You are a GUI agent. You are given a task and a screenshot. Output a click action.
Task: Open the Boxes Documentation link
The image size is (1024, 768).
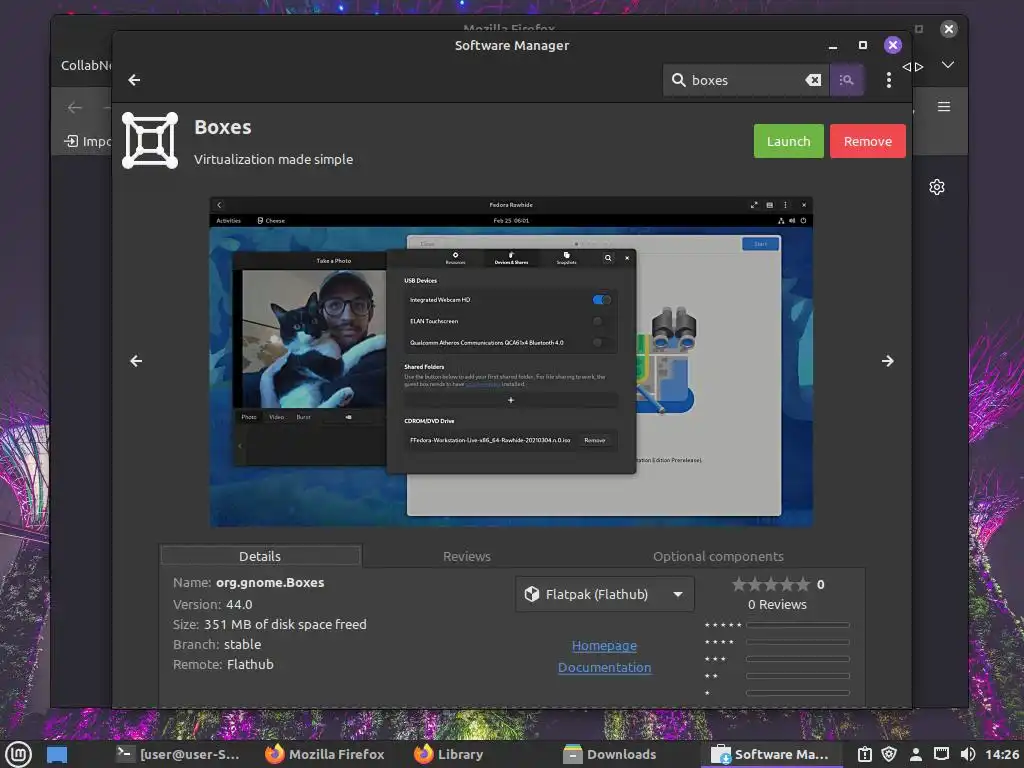(x=604, y=667)
